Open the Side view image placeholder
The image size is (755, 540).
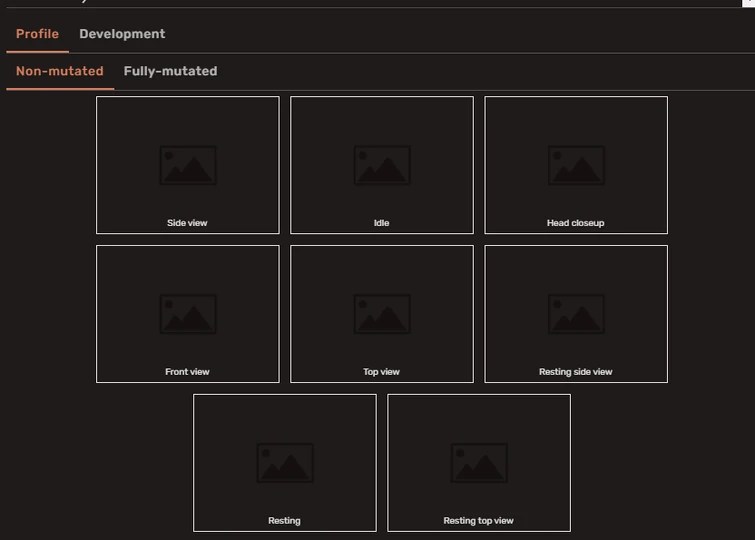pyautogui.click(x=188, y=165)
